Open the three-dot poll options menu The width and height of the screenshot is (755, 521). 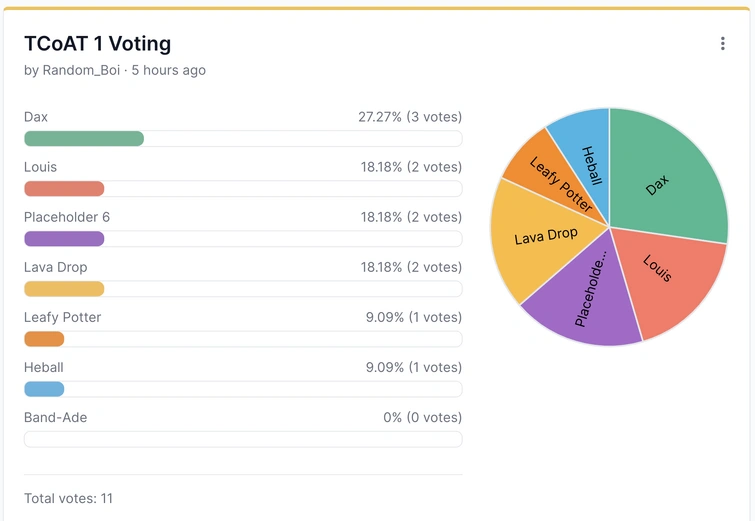(x=722, y=44)
